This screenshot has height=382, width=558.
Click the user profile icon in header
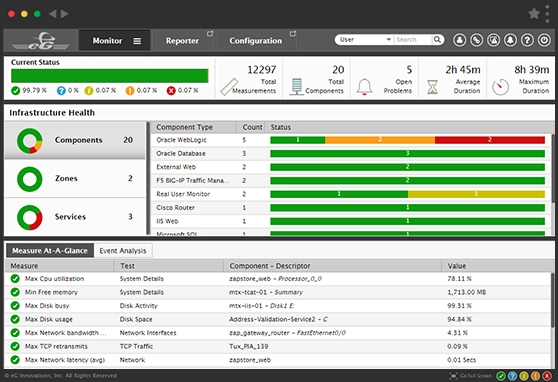pyautogui.click(x=459, y=40)
